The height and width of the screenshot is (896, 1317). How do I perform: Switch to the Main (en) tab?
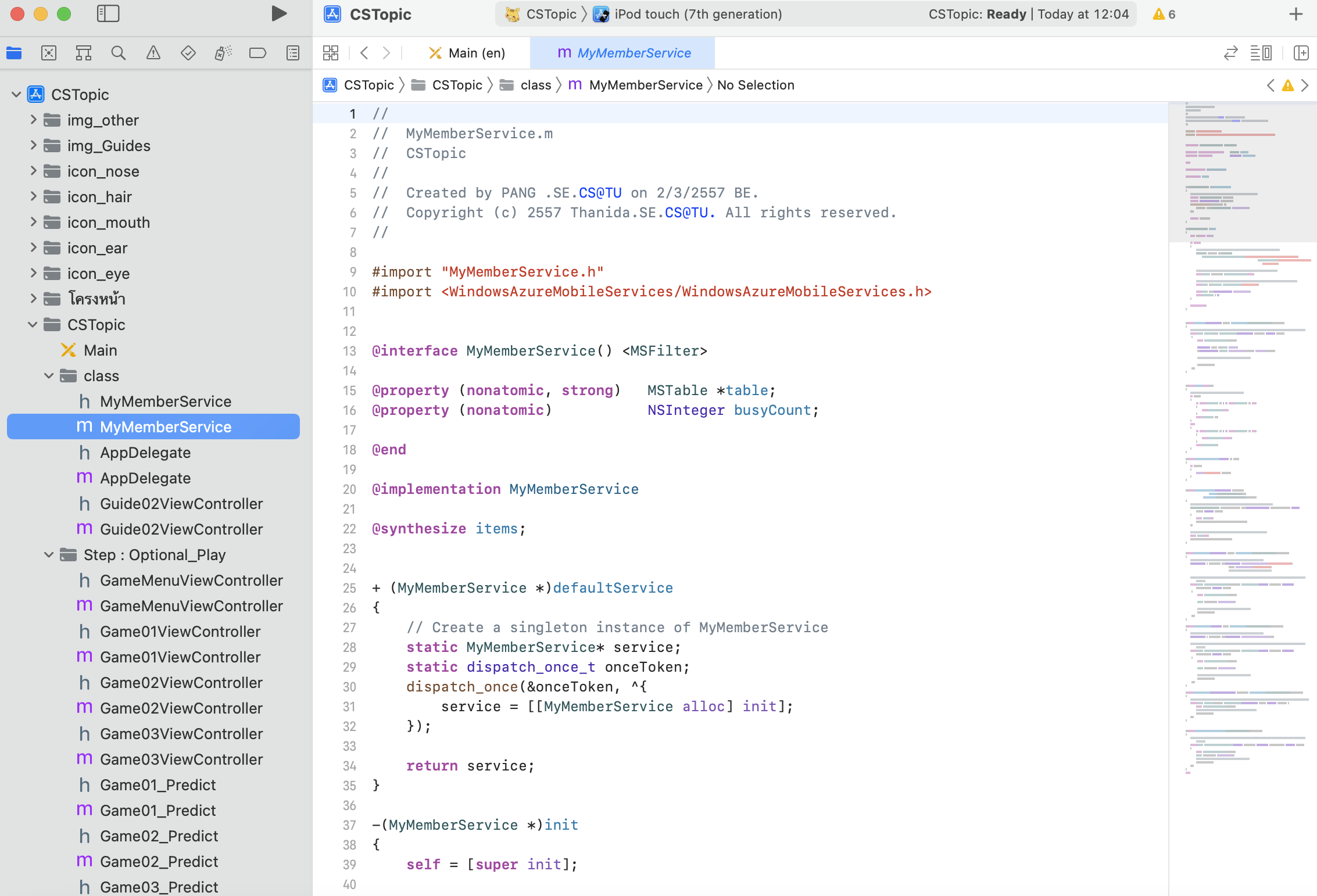467,53
